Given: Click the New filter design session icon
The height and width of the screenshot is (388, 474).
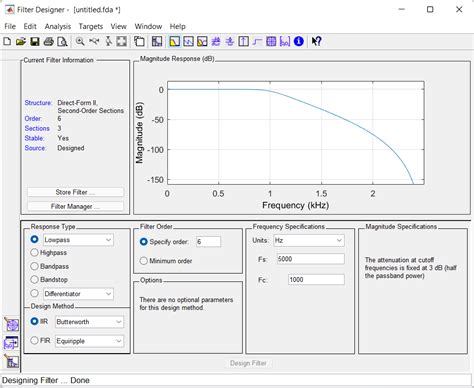Looking at the screenshot, I should point(7,42).
